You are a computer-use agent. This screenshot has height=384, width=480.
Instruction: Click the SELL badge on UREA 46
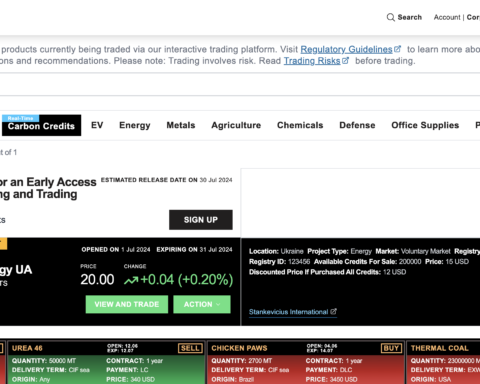(x=190, y=348)
